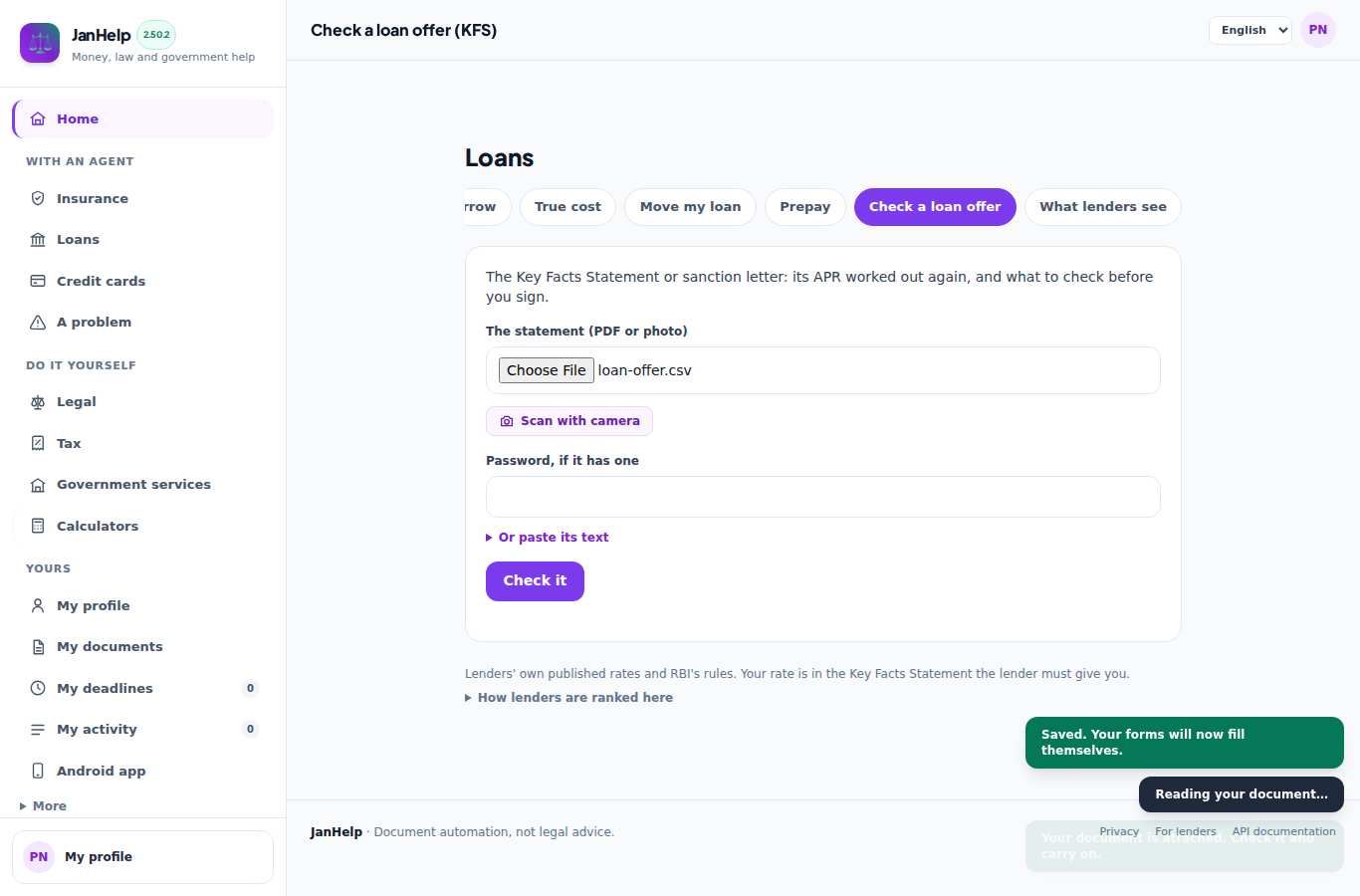Click the Choose File button
Image resolution: width=1360 pixels, height=896 pixels.
tap(547, 370)
